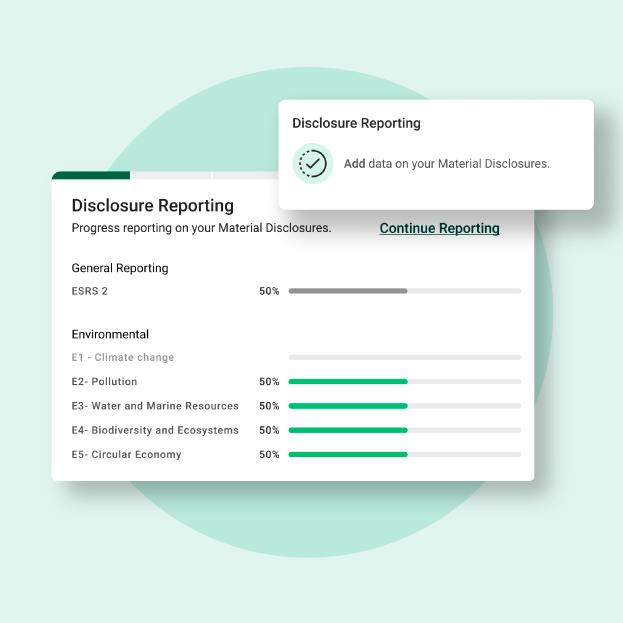Select the green active step tab
Screen dimensions: 623x623
[91, 175]
